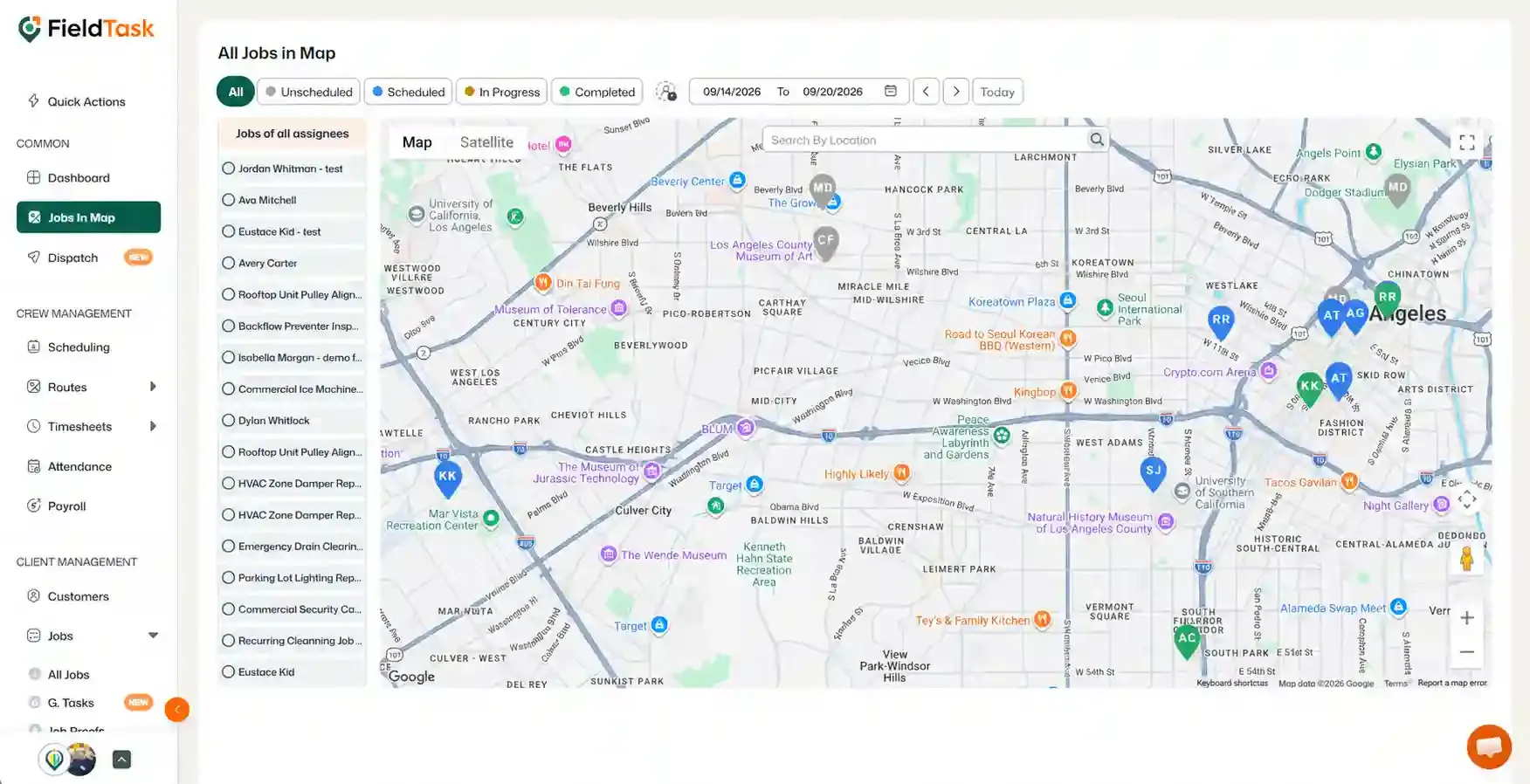This screenshot has width=1530, height=784.
Task: Click the Attendance icon in sidebar
Action: [x=33, y=466]
